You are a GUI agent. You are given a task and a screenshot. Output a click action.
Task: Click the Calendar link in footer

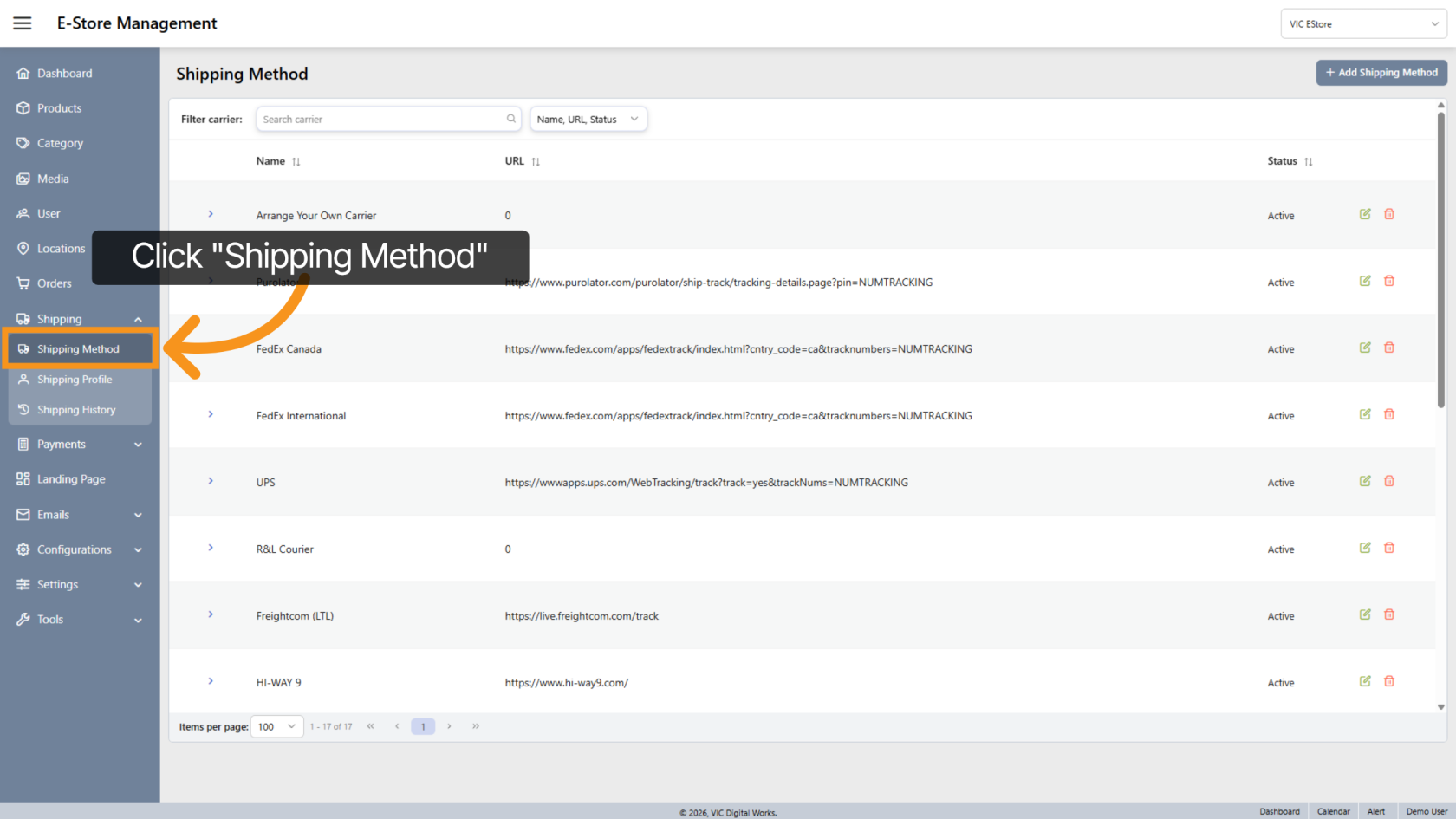tap(1333, 811)
